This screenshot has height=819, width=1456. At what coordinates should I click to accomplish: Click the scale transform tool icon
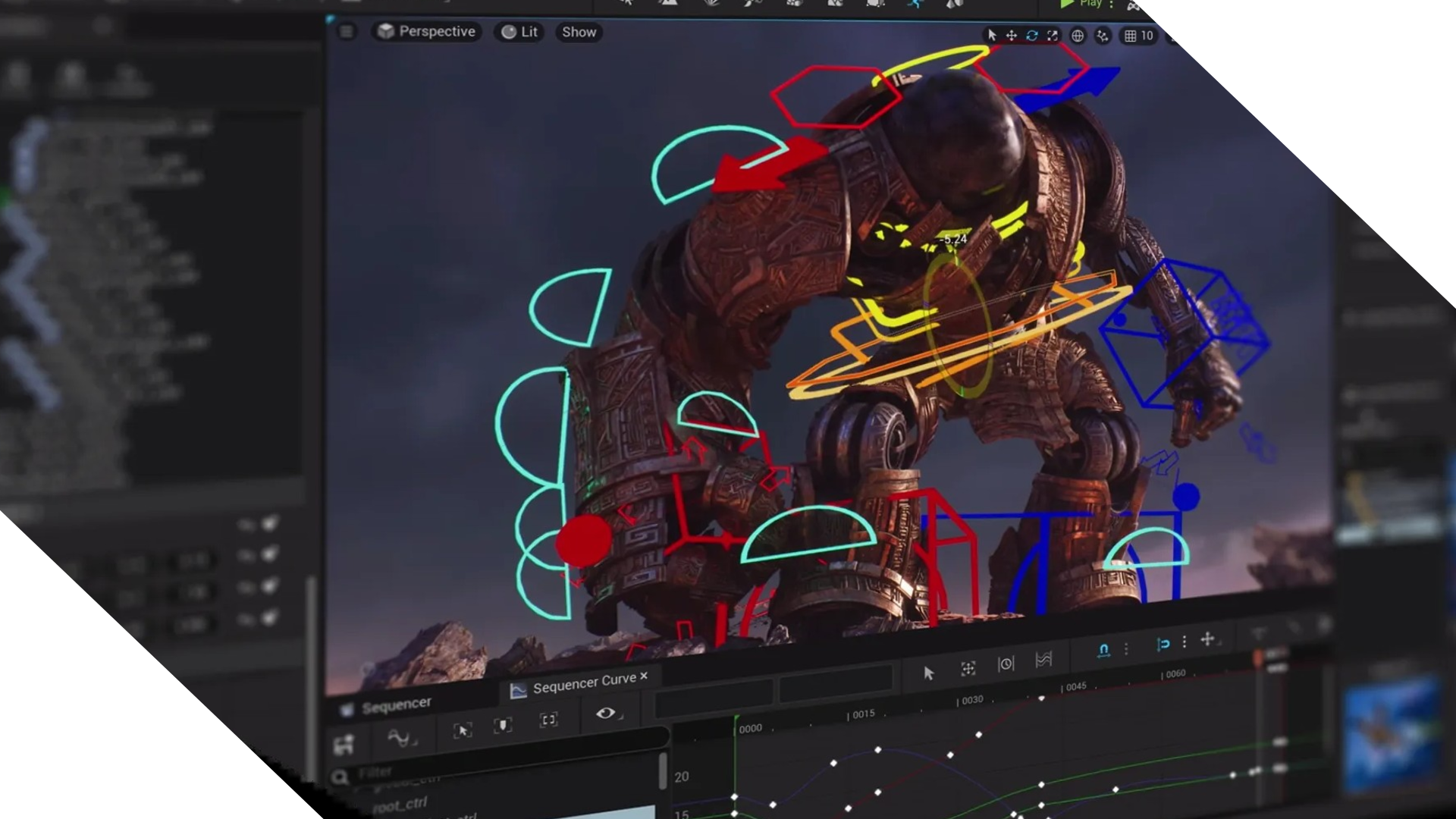(x=1053, y=36)
